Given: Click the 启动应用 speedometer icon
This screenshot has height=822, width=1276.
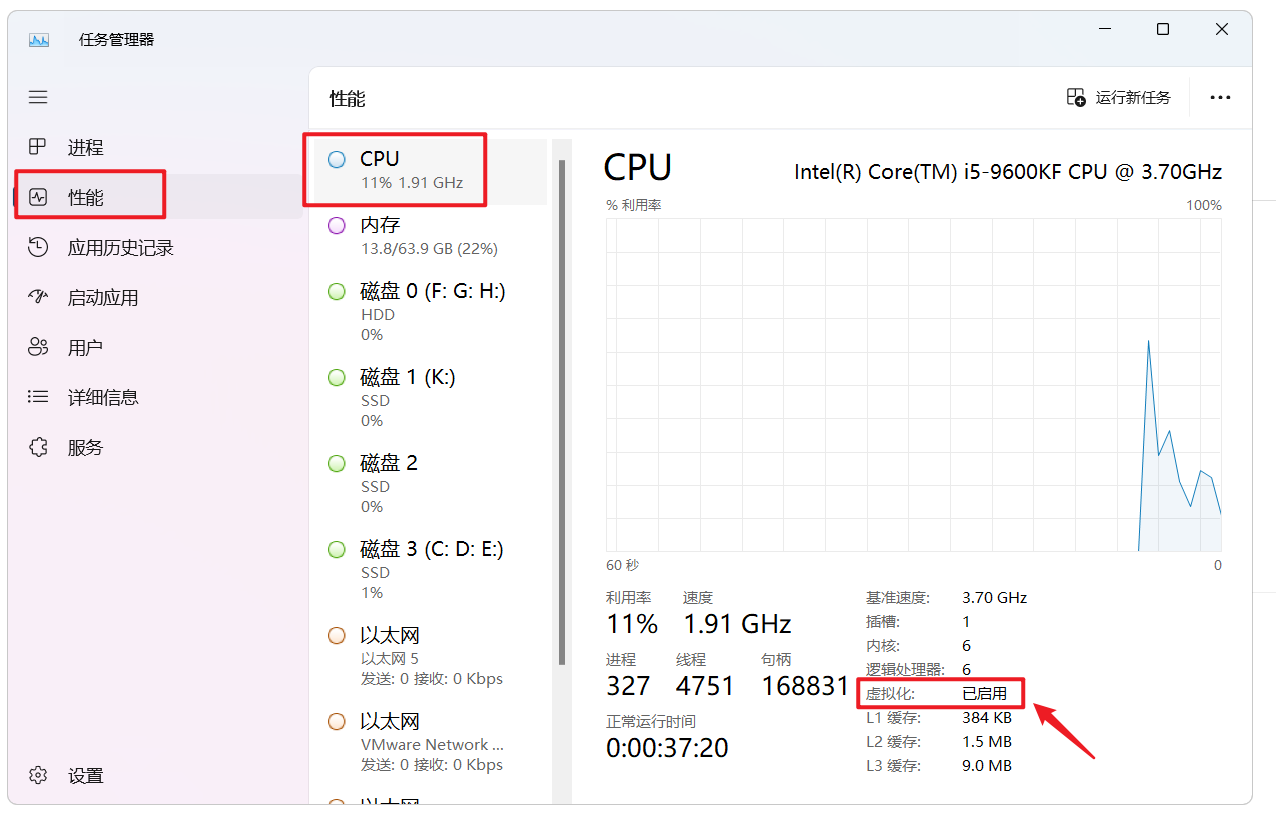Looking at the screenshot, I should (38, 297).
